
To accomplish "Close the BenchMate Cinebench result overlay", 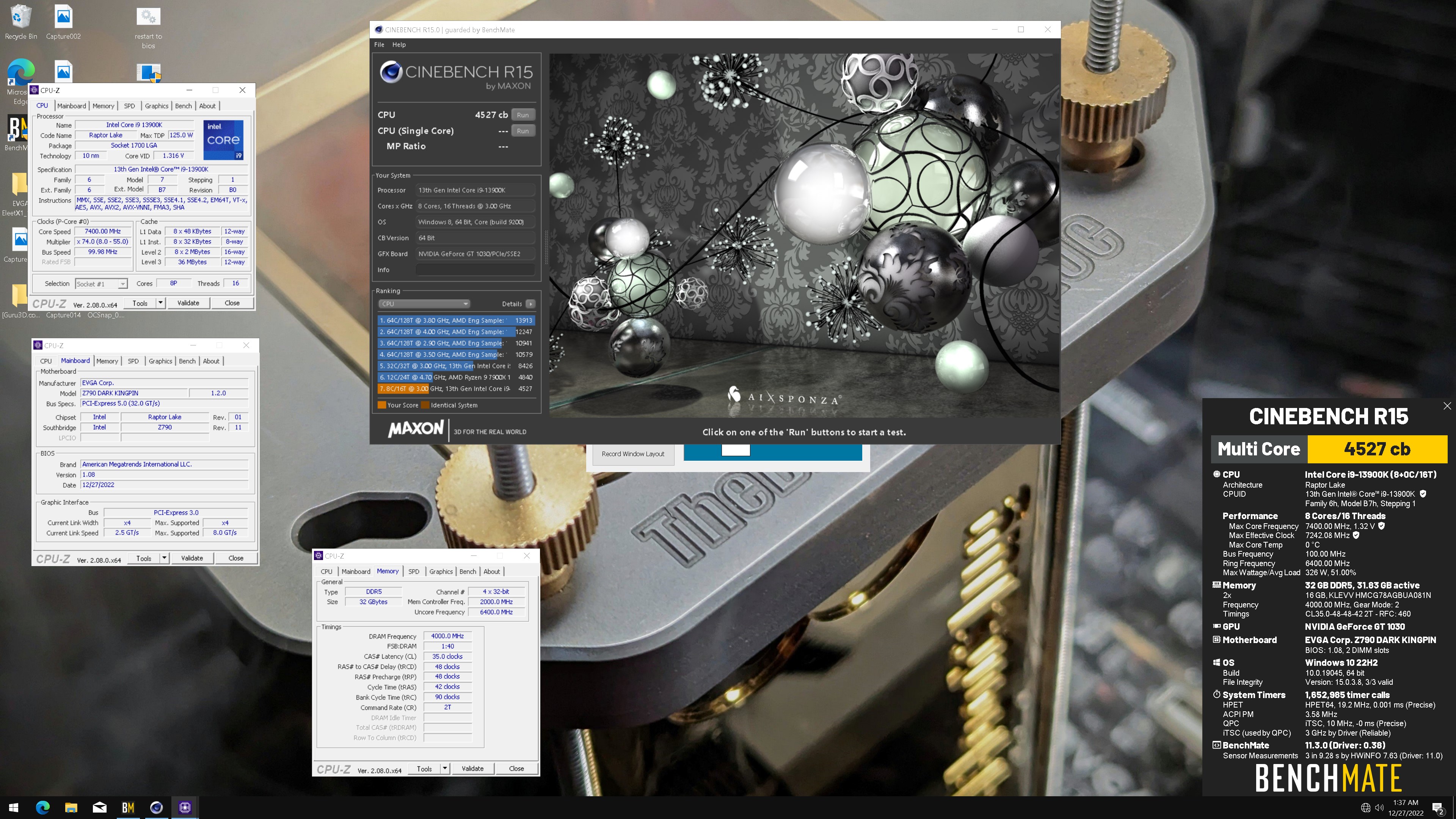I will click(1447, 406).
